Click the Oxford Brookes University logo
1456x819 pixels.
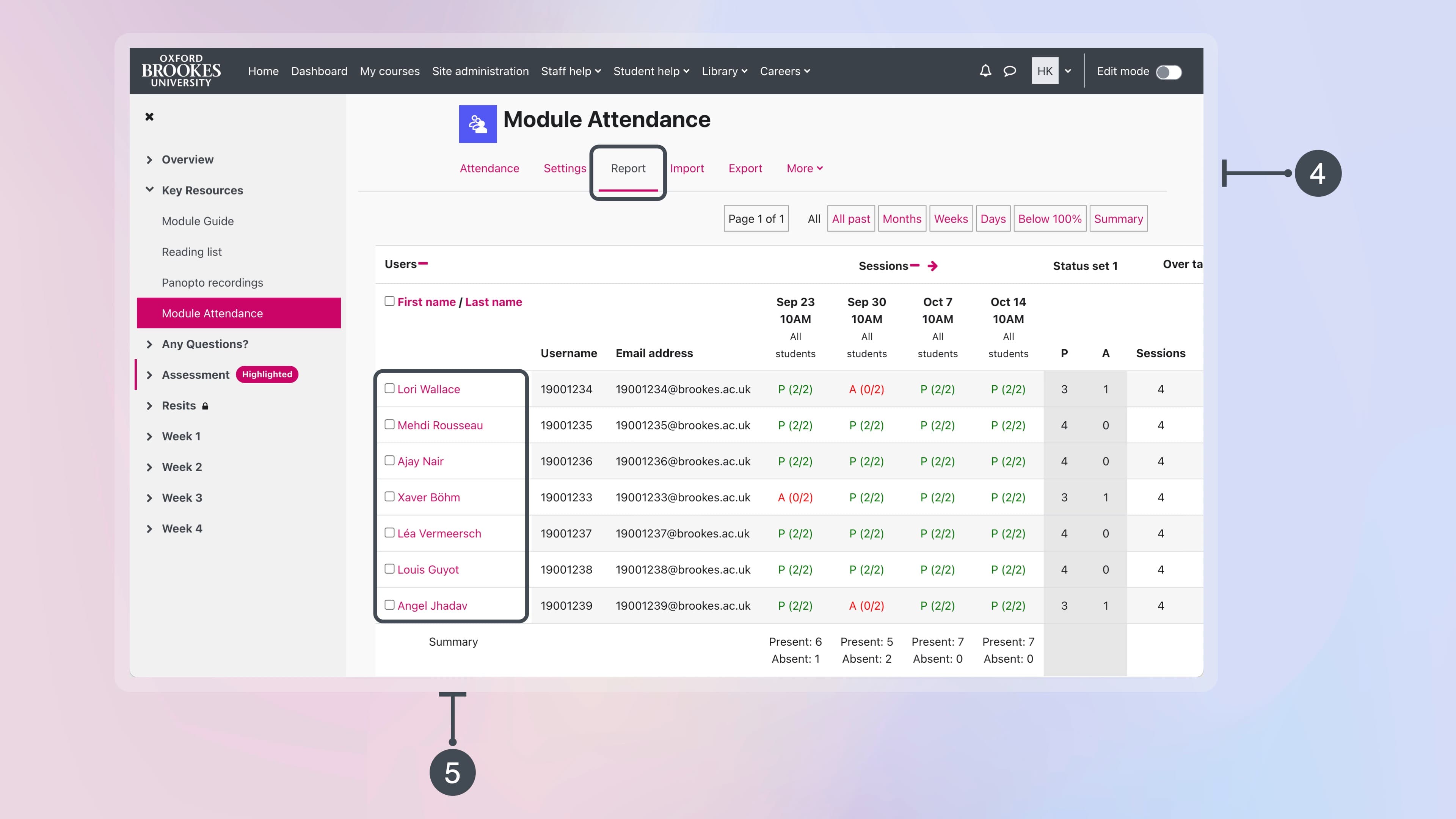(x=181, y=71)
